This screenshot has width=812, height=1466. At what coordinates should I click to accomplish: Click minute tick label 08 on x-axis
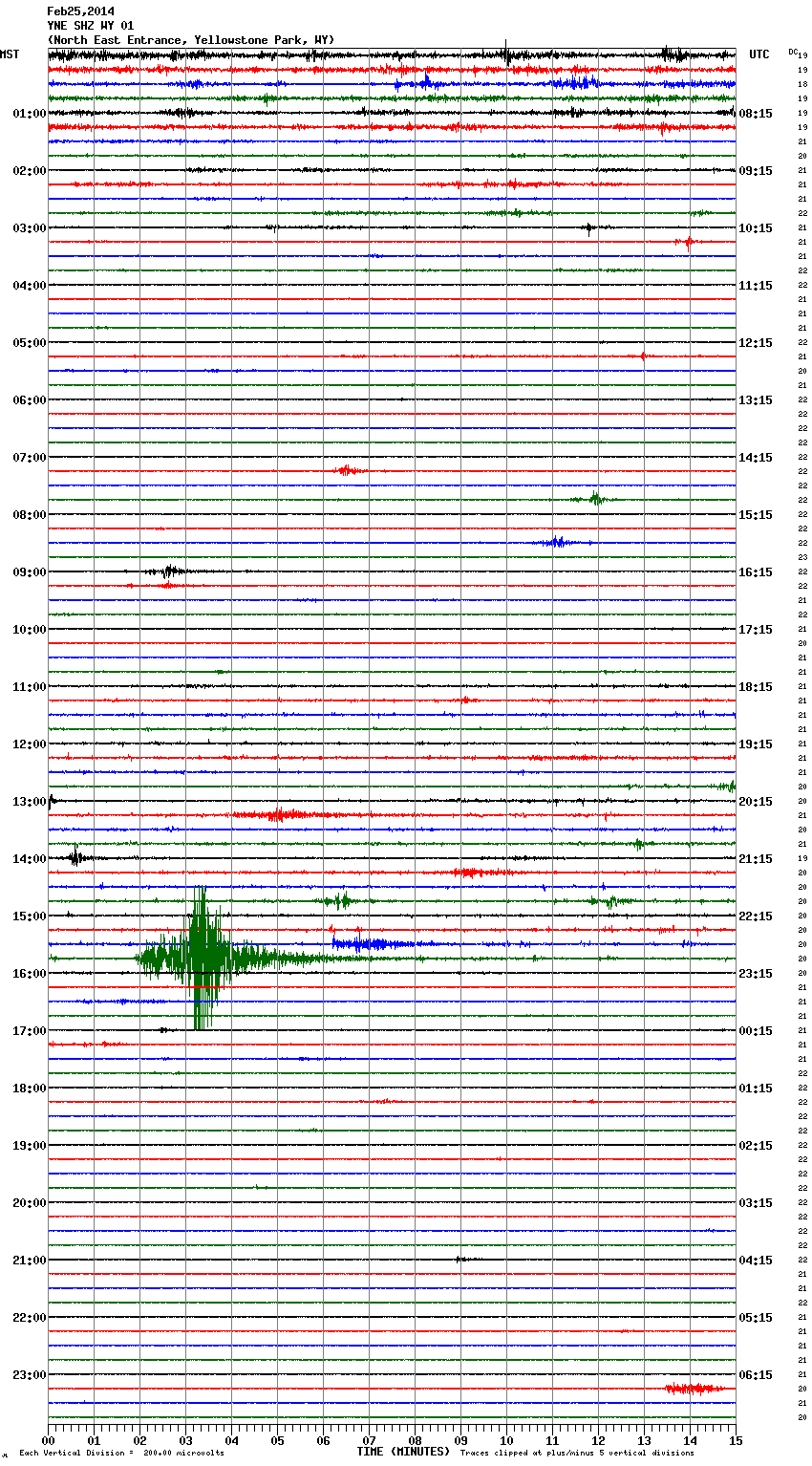pyautogui.click(x=415, y=1440)
